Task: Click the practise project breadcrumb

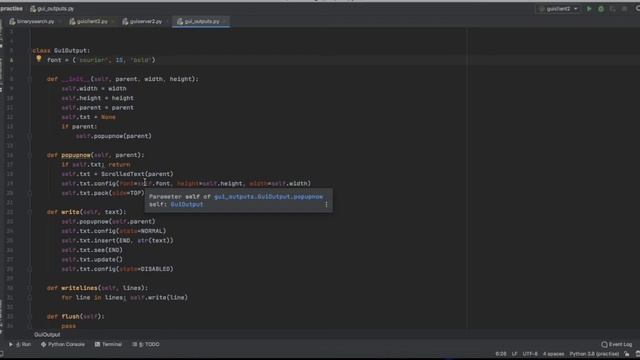Action: tap(11, 9)
